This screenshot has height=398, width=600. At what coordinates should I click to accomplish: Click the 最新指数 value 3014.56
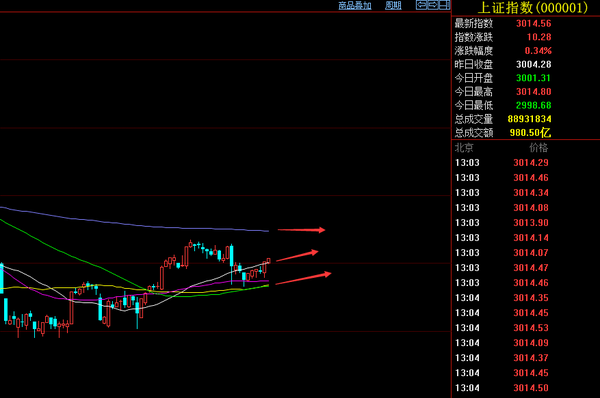click(533, 23)
